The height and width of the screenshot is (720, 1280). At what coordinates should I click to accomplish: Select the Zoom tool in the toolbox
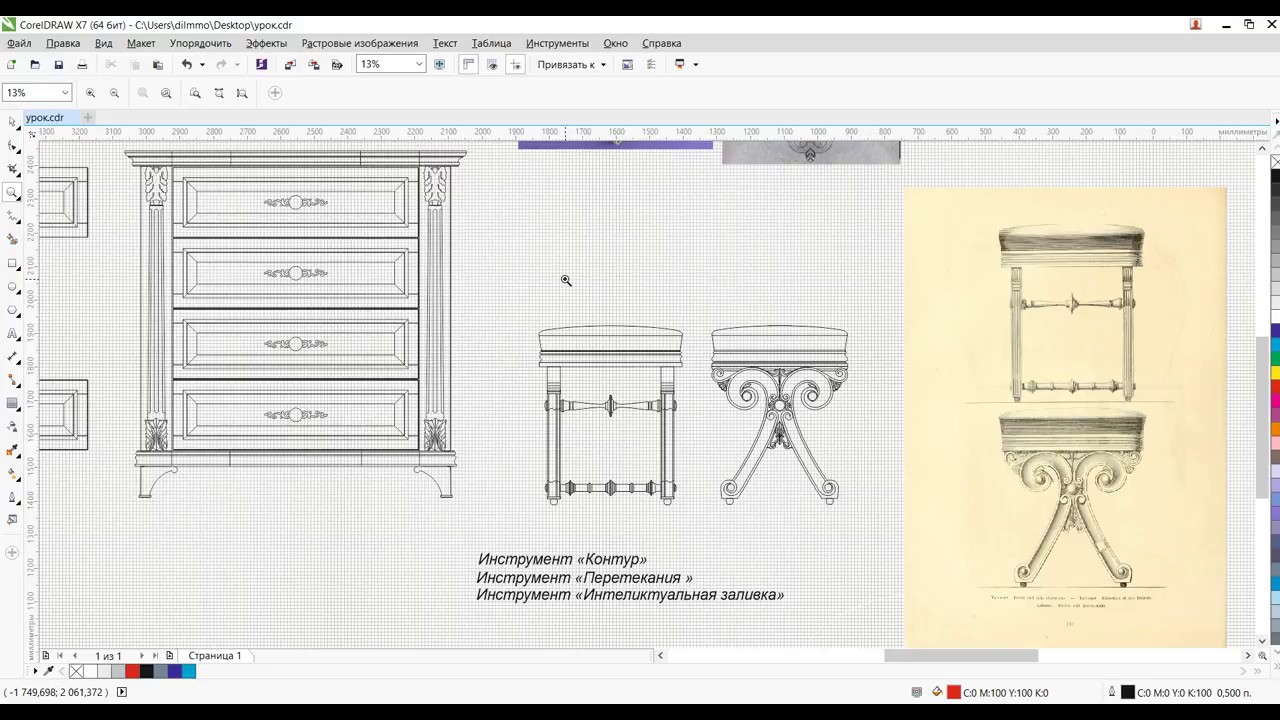12,192
